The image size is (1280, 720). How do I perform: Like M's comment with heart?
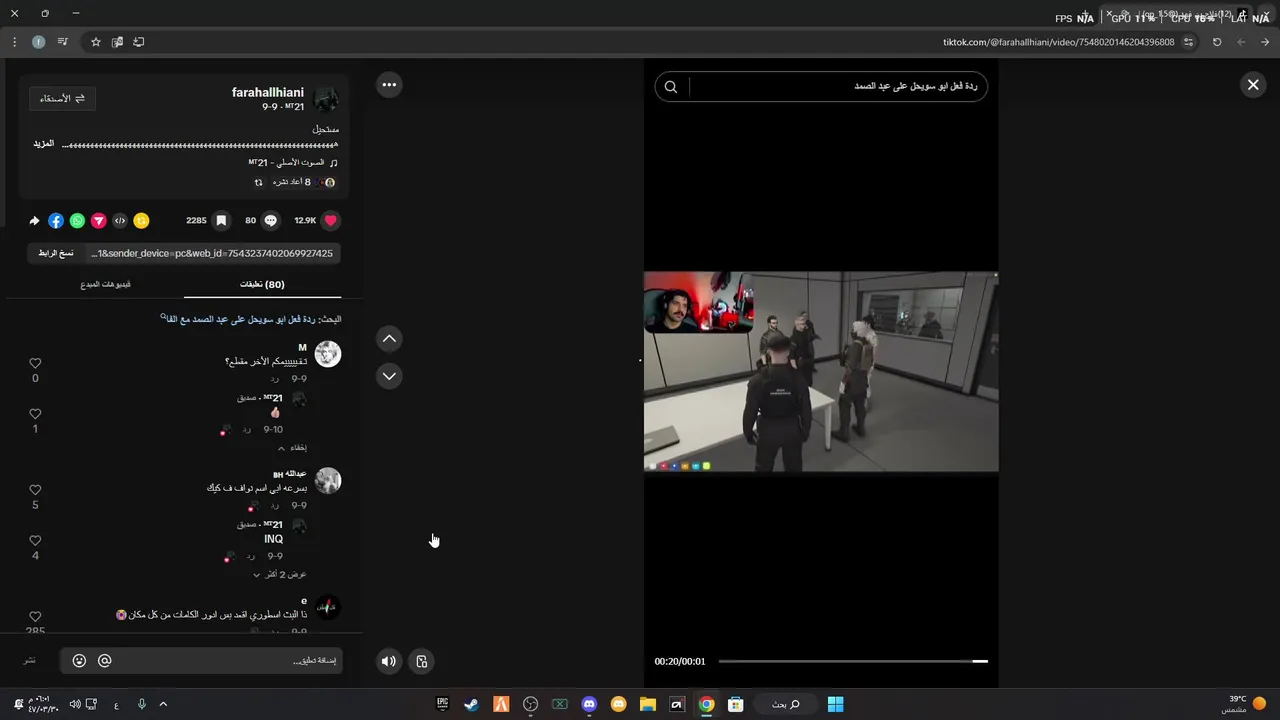[35, 363]
